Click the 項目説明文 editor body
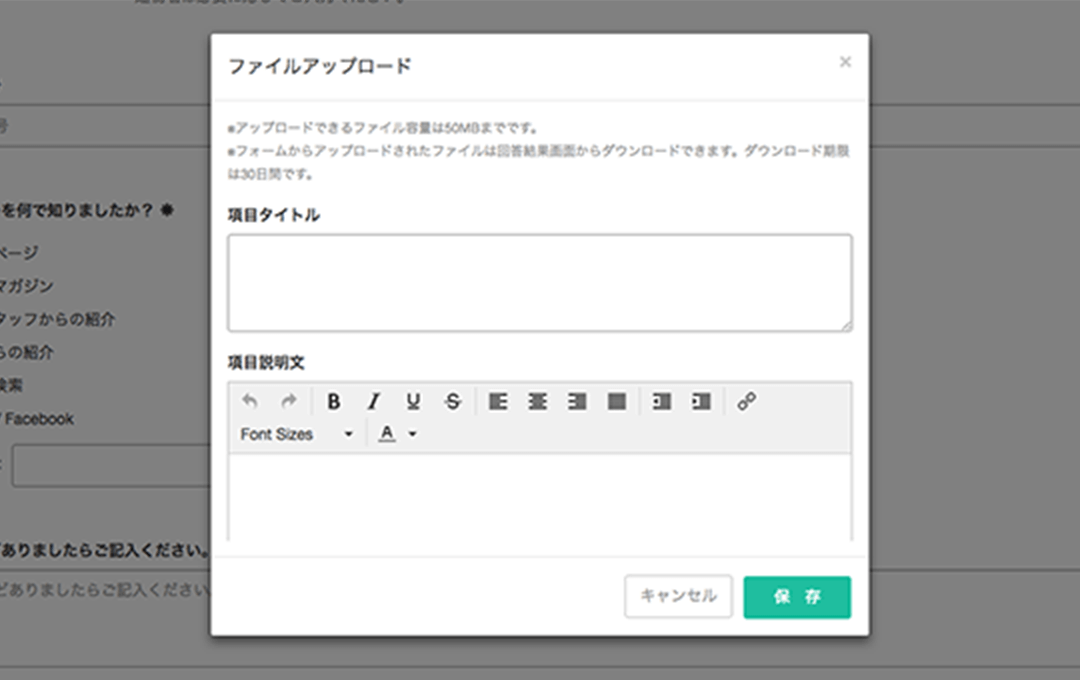Image resolution: width=1080 pixels, height=680 pixels. [540, 497]
